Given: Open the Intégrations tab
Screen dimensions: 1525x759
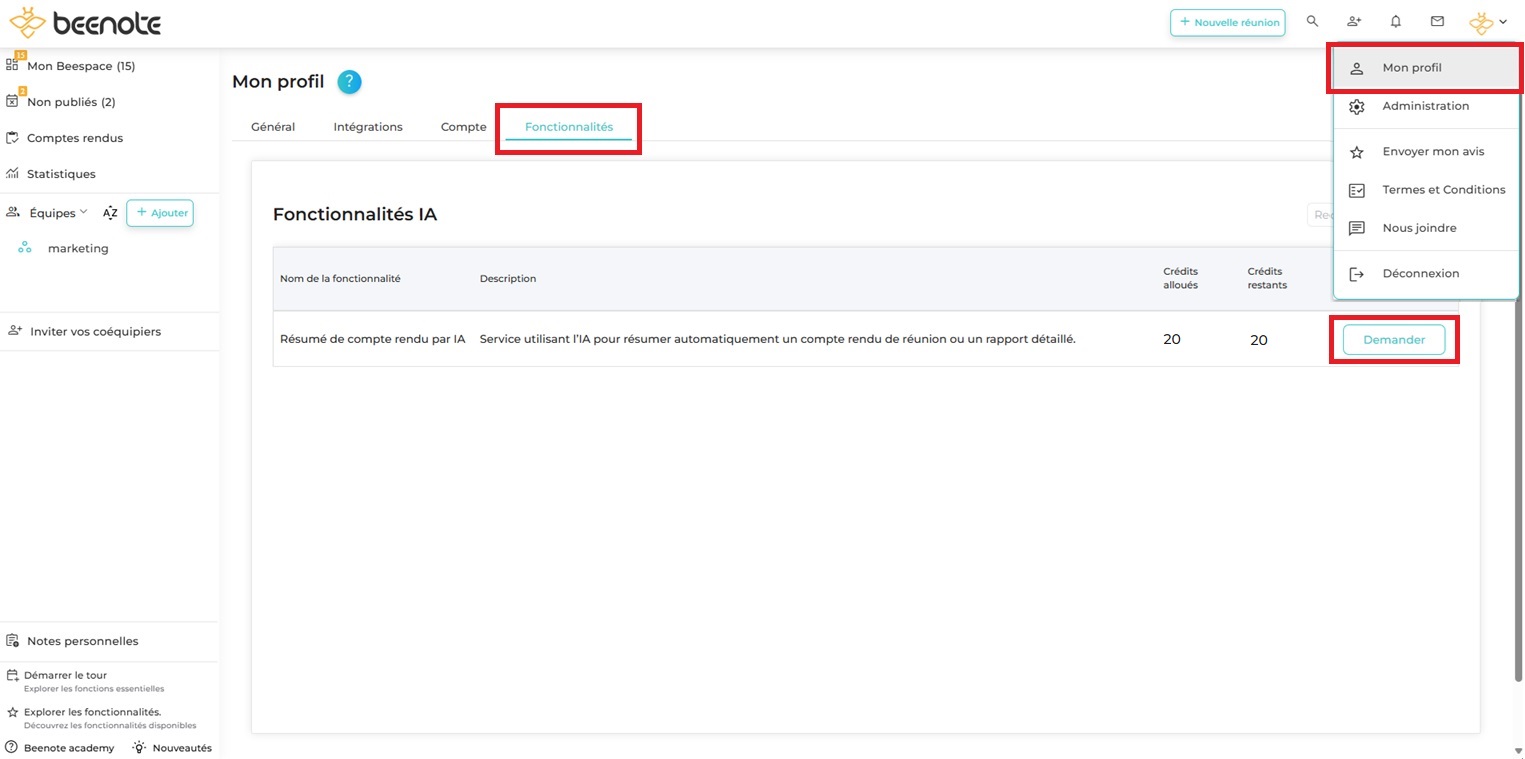Looking at the screenshot, I should click(368, 127).
